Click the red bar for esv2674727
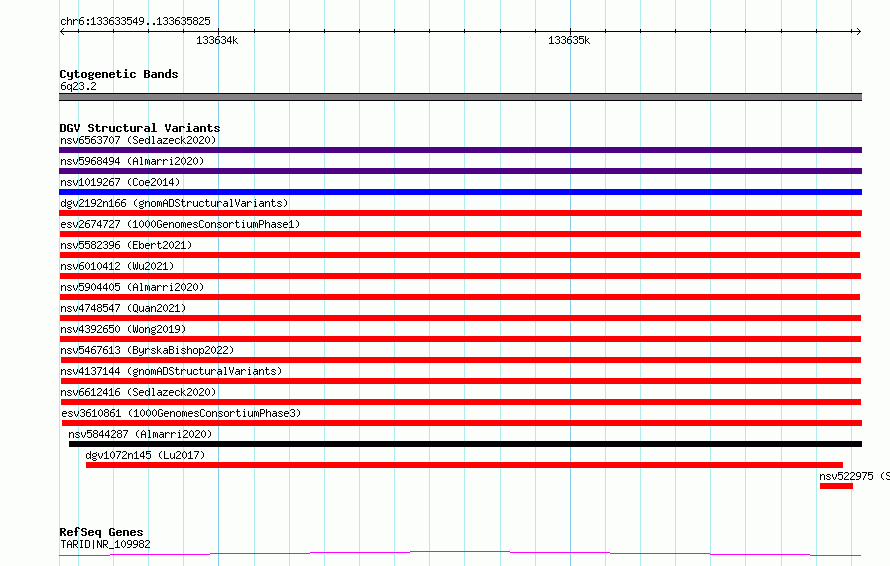This screenshot has height=566, width=890. coord(460,234)
